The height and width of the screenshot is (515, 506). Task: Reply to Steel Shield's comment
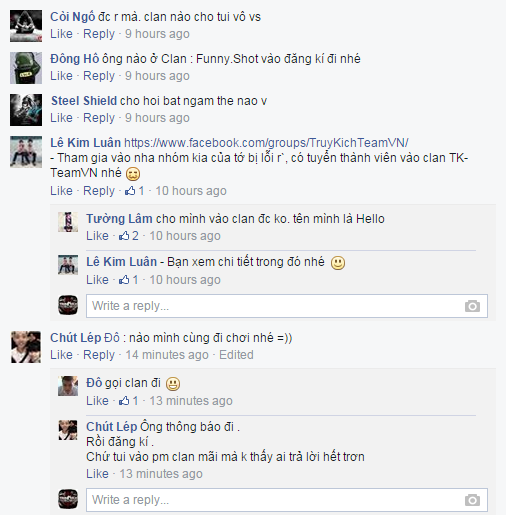pos(99,118)
